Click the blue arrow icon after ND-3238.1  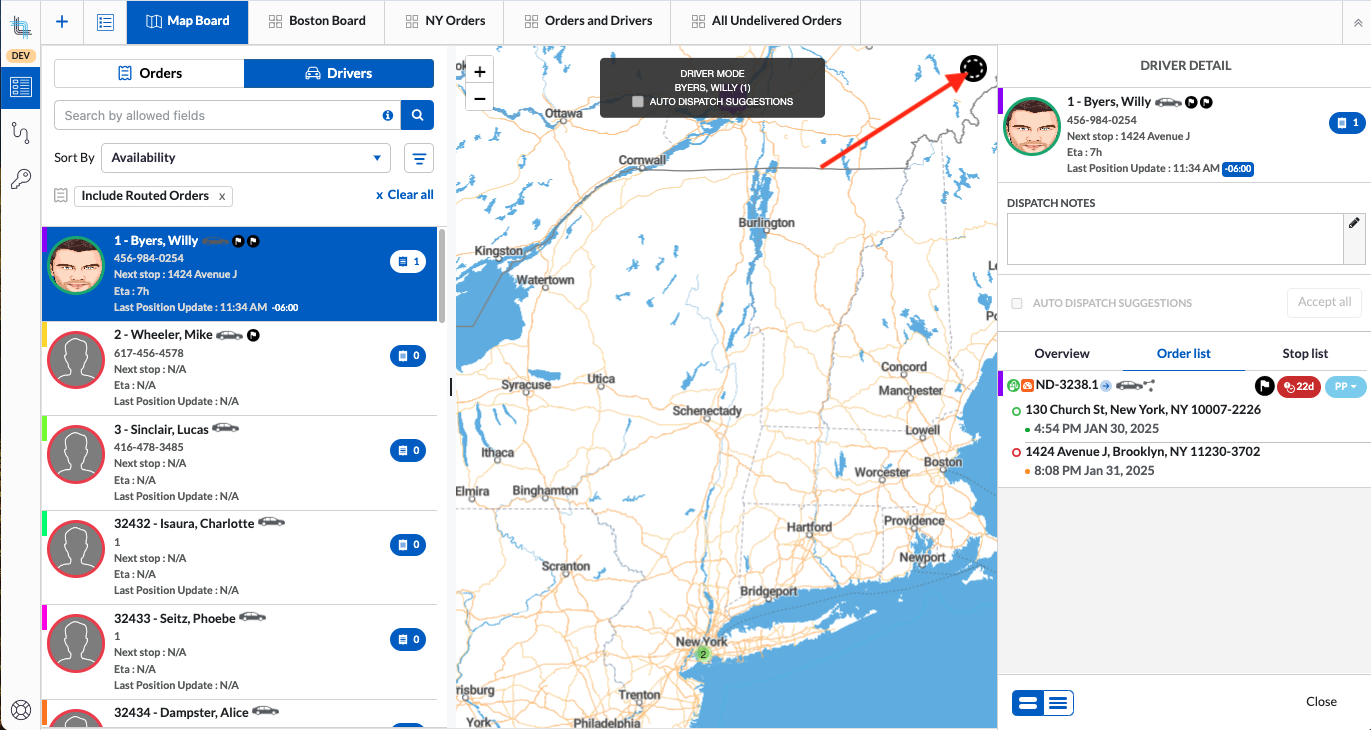(1106, 385)
